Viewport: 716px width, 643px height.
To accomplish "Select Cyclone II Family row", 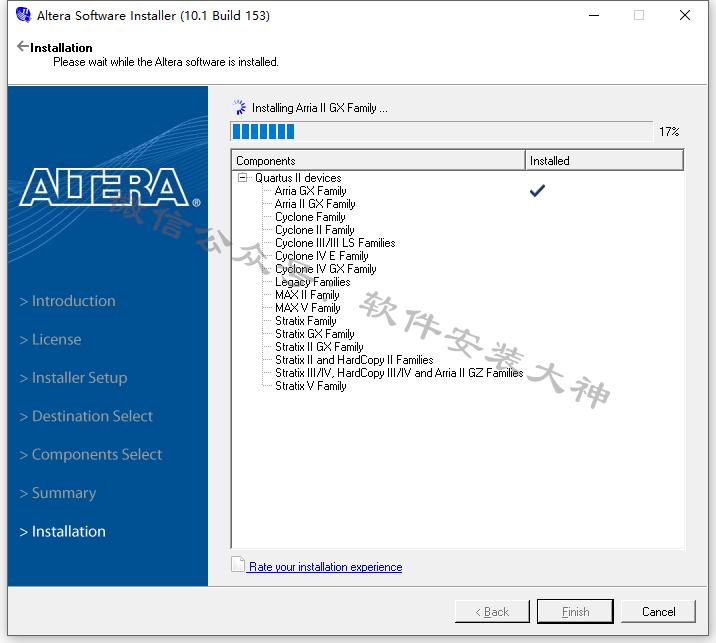I will [x=315, y=230].
